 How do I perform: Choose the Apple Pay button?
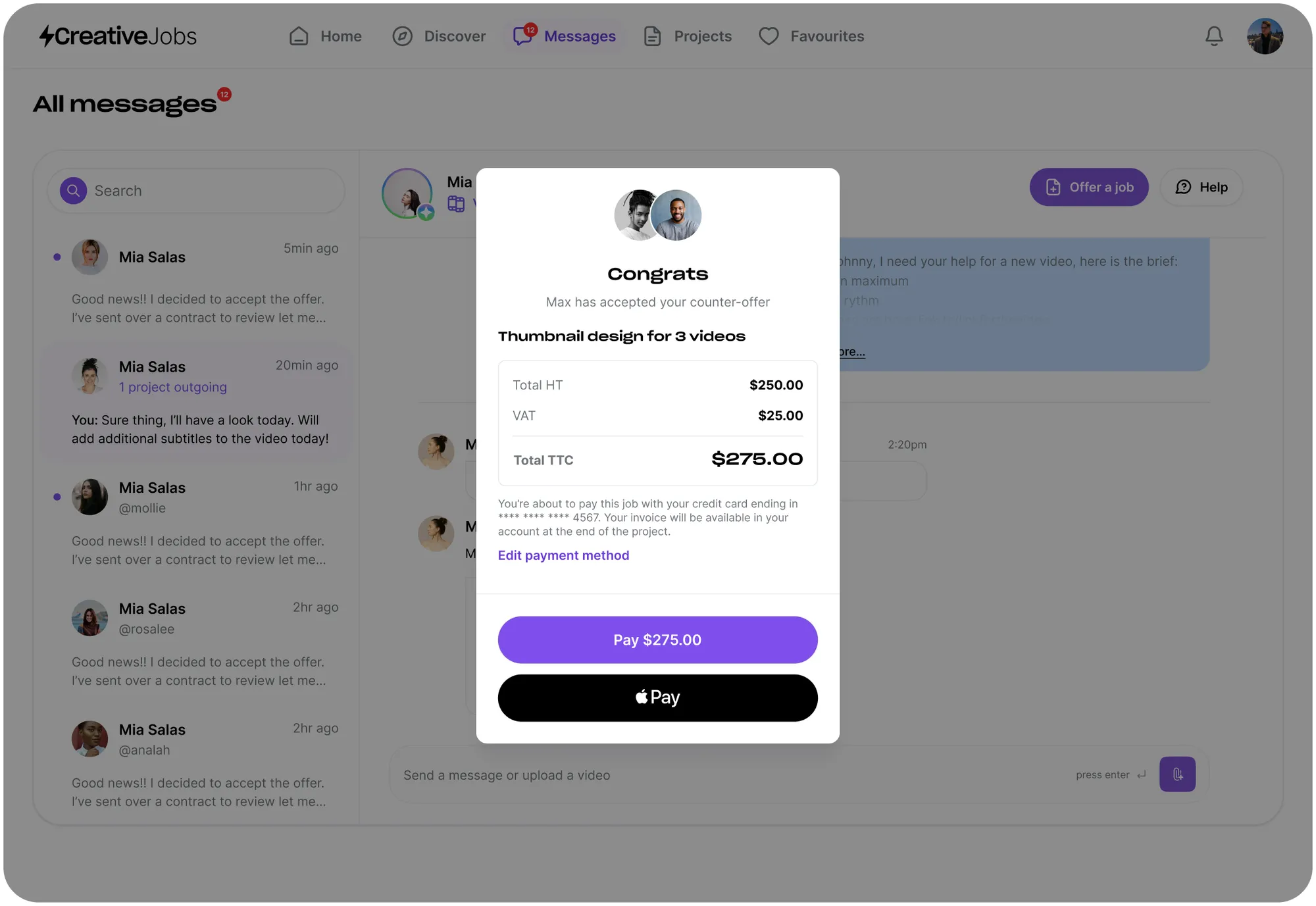(657, 697)
